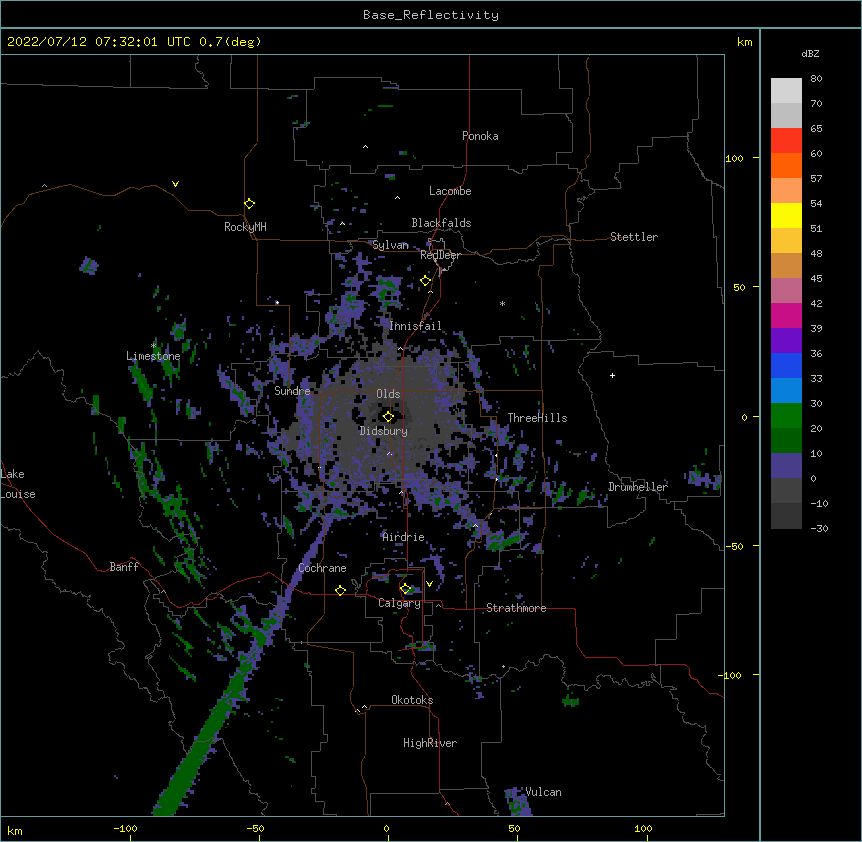Select the red 60-65 dBZ legend swatch
This screenshot has height=842, width=862.
[x=786, y=141]
